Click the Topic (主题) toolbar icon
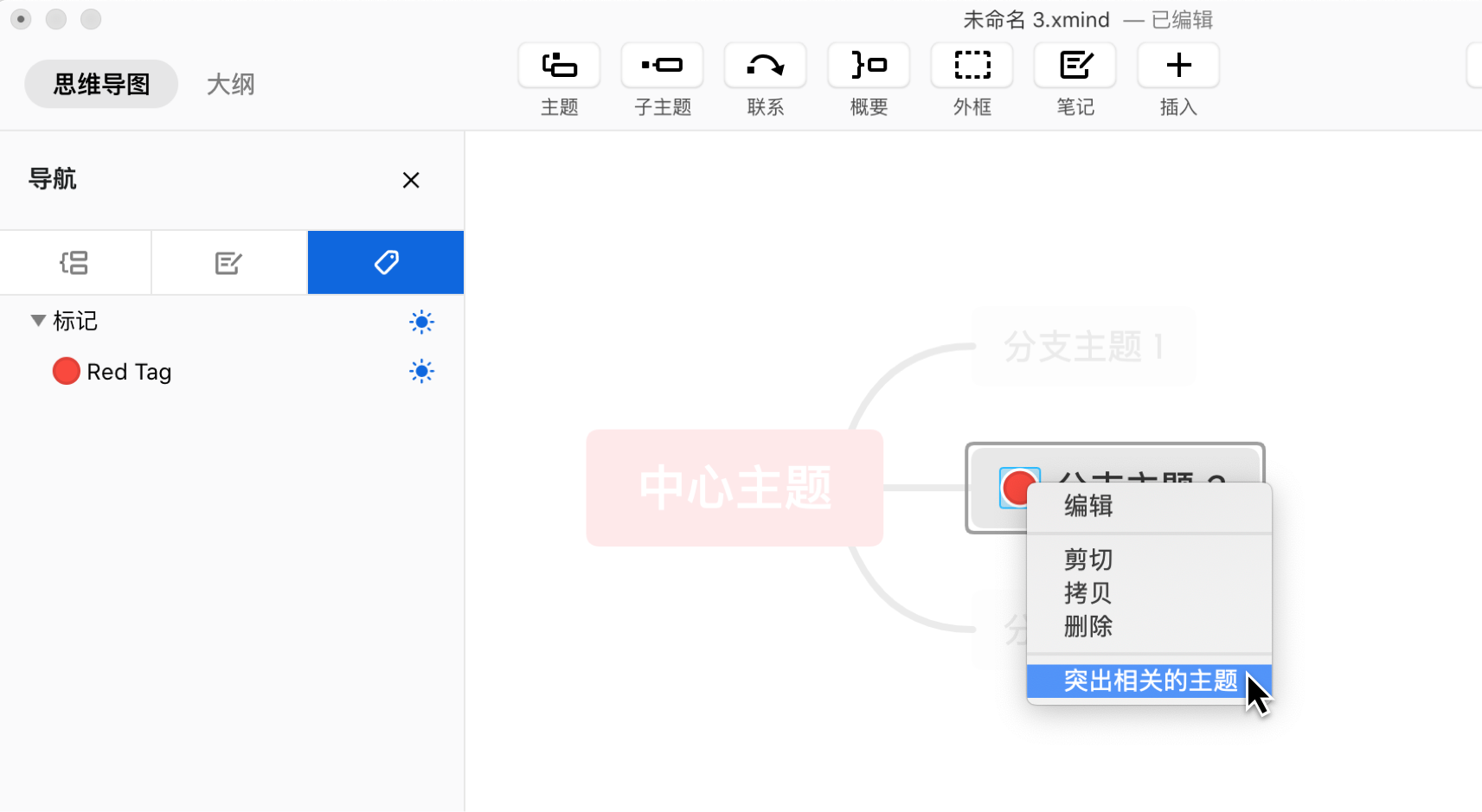The image size is (1482, 812). [559, 66]
